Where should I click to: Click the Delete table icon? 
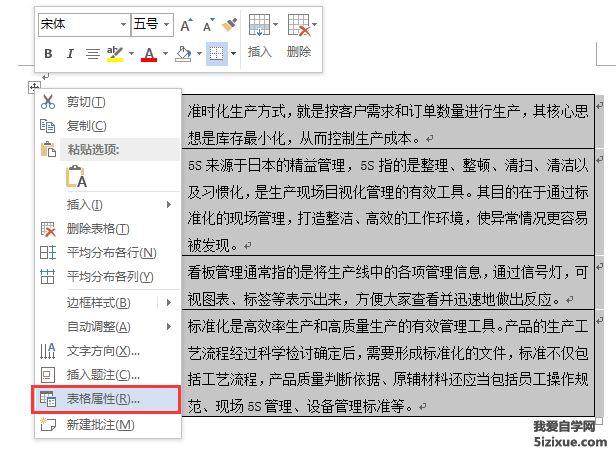299,25
